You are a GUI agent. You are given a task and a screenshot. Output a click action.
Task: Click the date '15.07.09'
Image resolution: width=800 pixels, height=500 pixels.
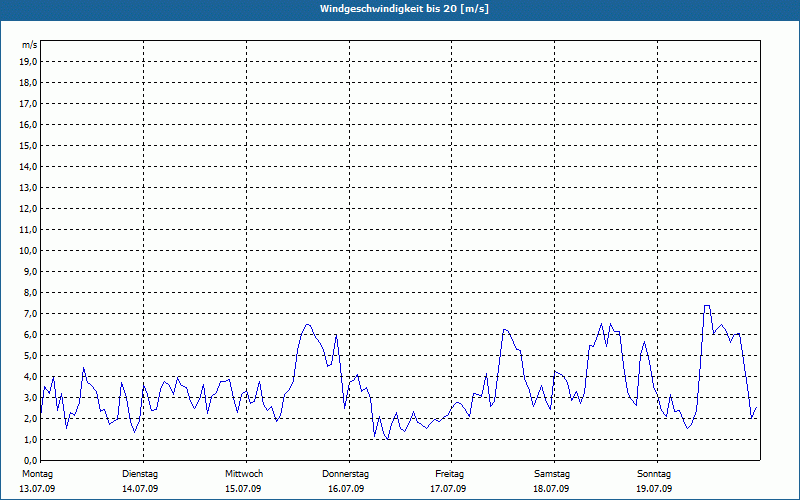(243, 489)
